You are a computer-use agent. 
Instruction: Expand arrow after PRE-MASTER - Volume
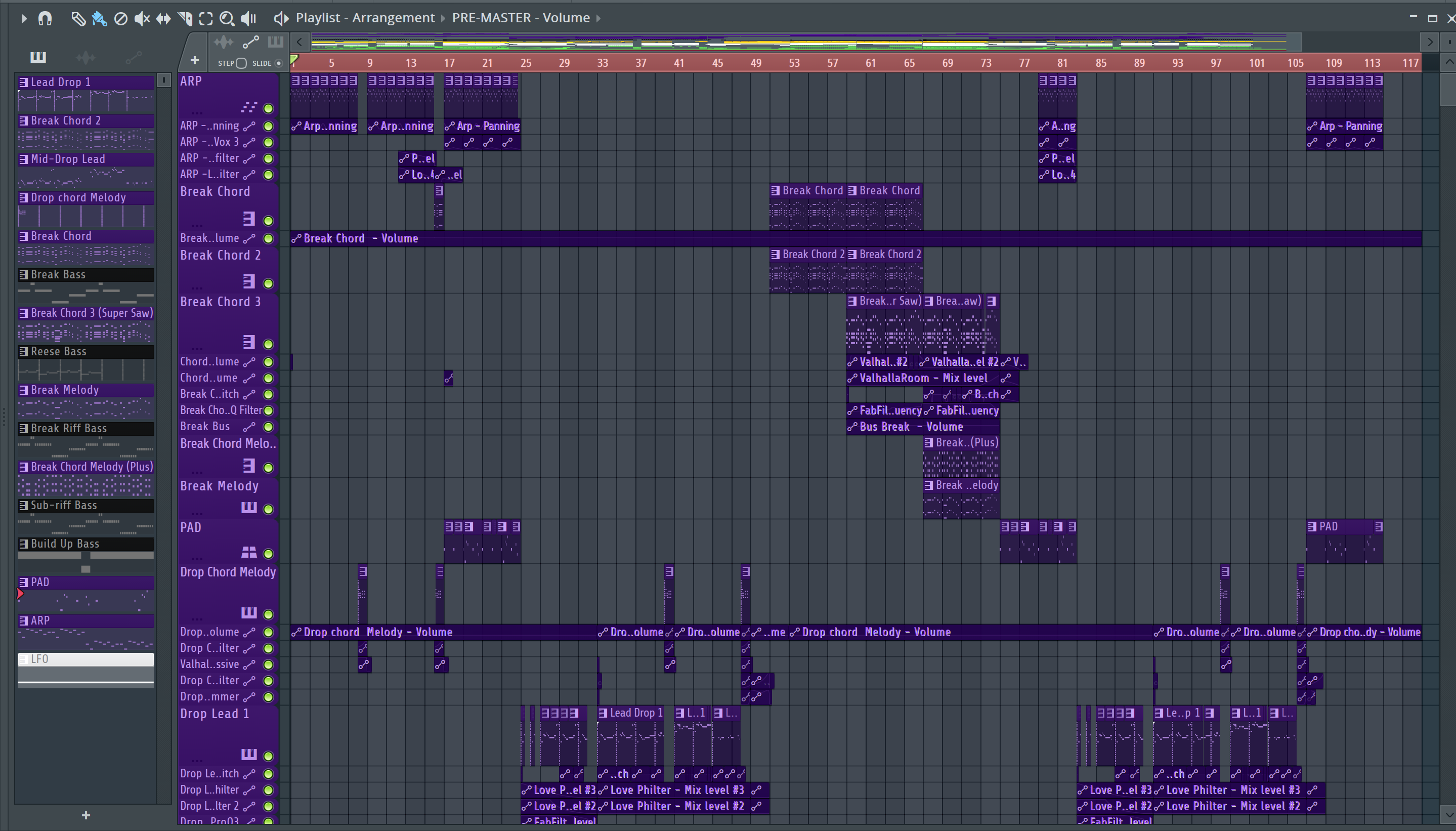[x=598, y=18]
